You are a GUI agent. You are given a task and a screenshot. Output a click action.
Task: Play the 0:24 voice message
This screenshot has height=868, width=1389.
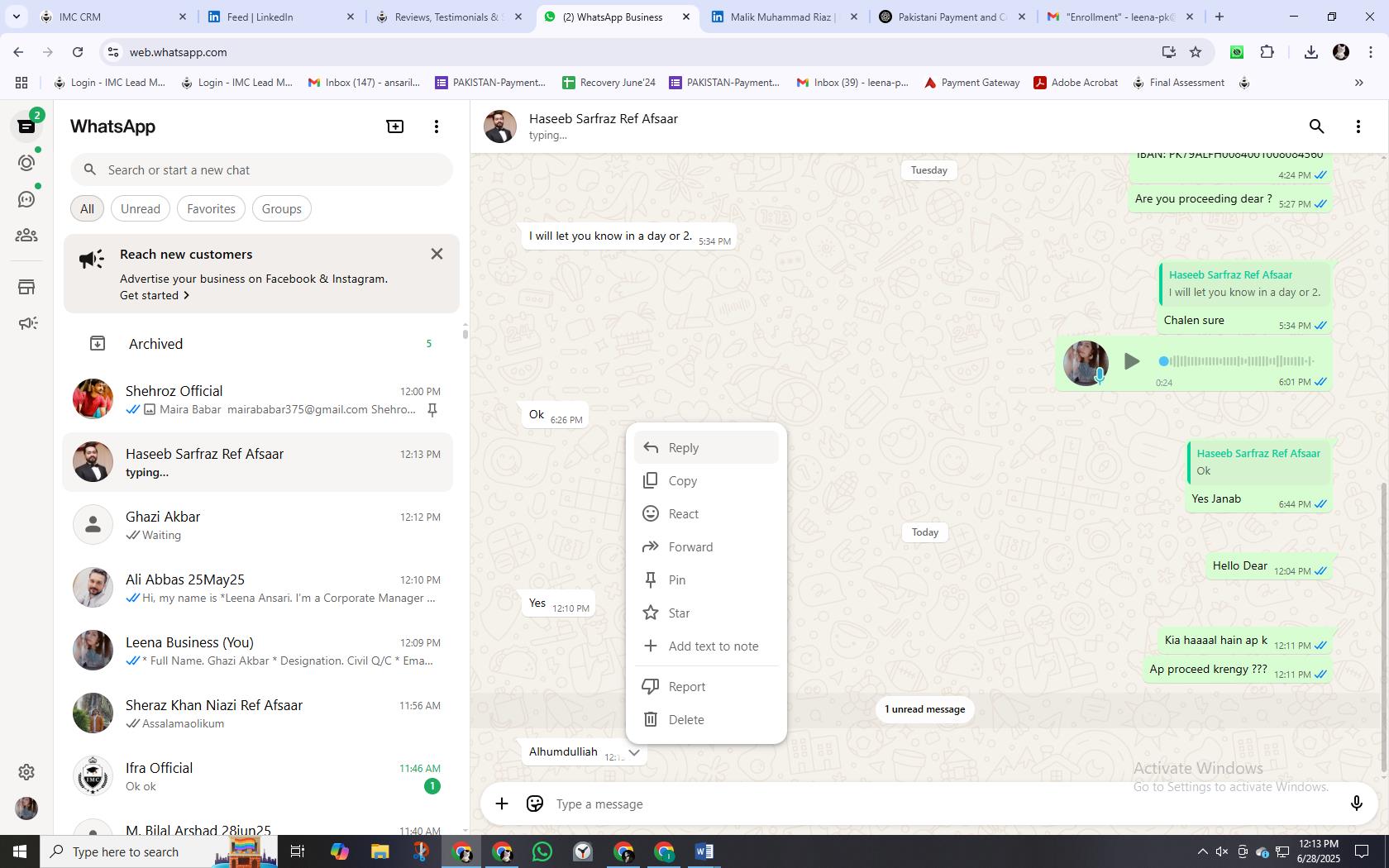1132,361
